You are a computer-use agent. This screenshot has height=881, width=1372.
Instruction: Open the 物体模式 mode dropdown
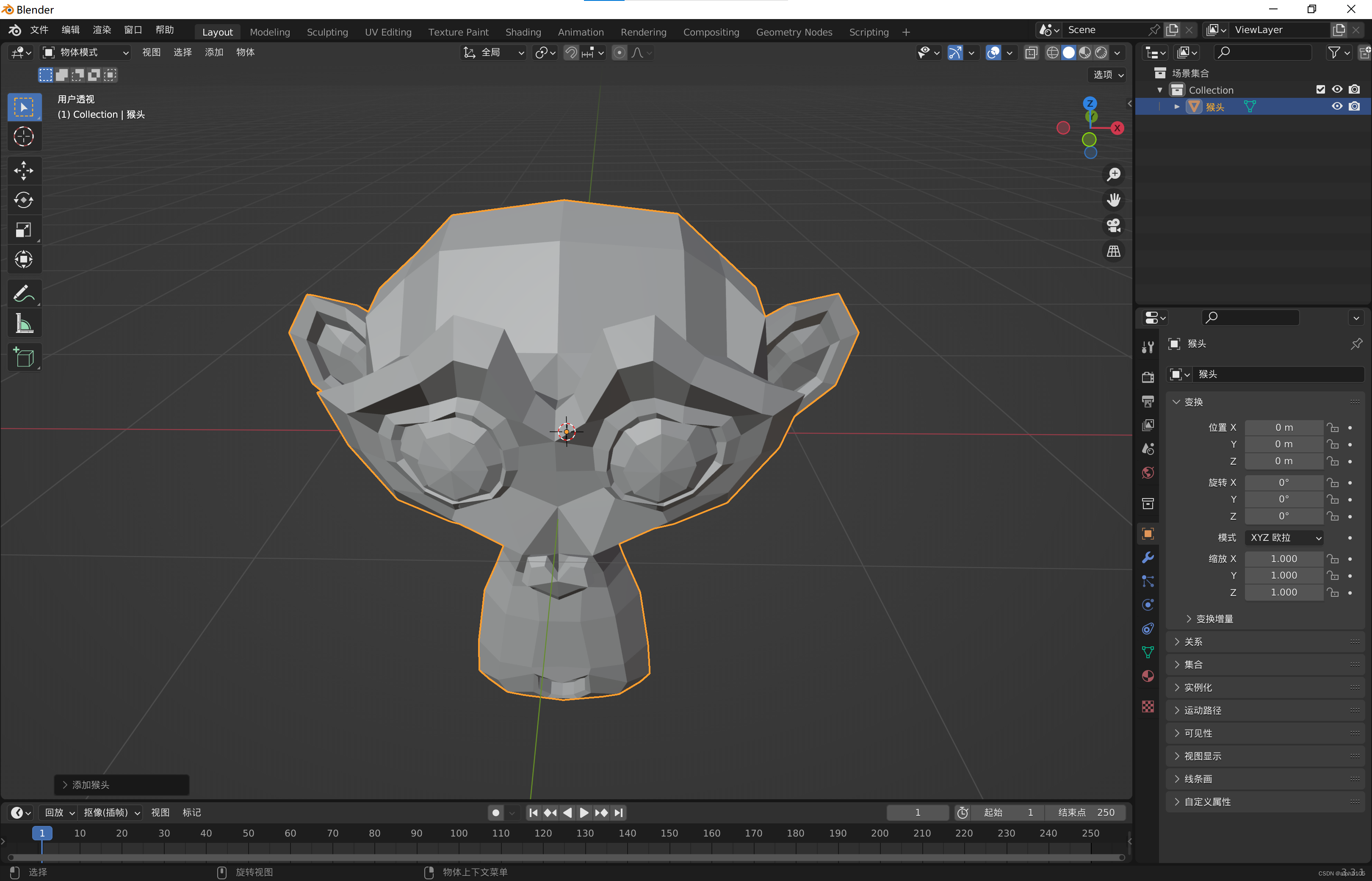tap(86, 53)
